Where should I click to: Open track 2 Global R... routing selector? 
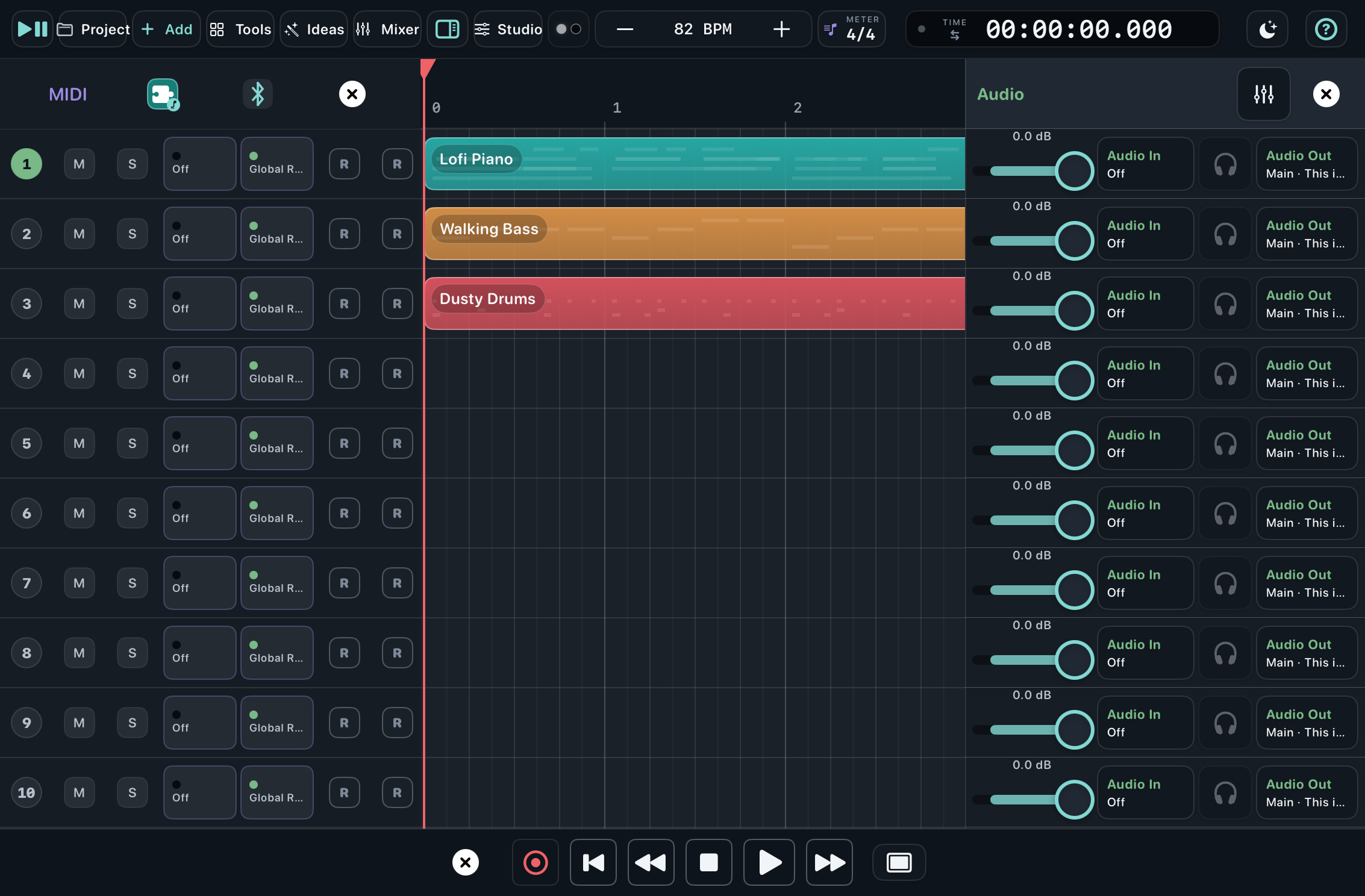(x=277, y=234)
